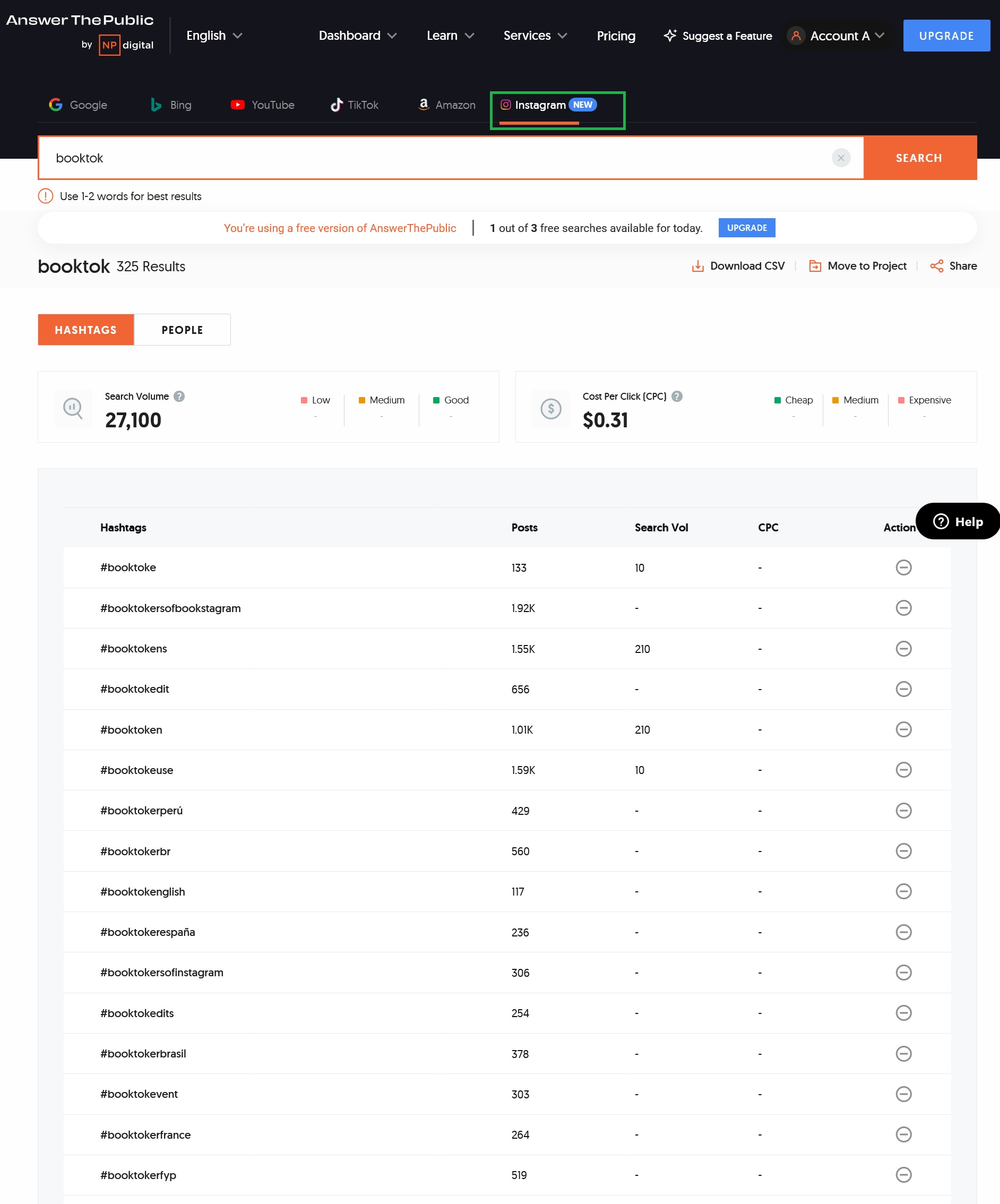Sort by CPC column header
This screenshot has height=1204, width=1000.
[768, 528]
